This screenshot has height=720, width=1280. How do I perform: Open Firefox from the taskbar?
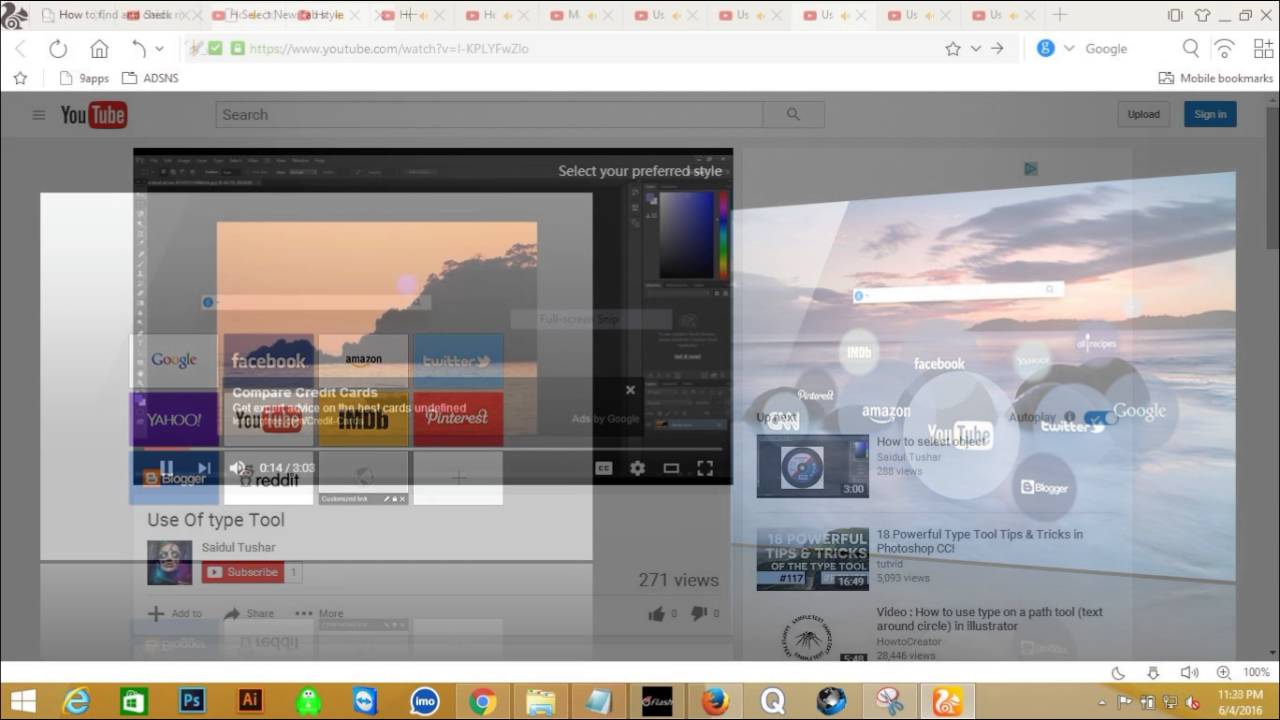click(x=714, y=701)
